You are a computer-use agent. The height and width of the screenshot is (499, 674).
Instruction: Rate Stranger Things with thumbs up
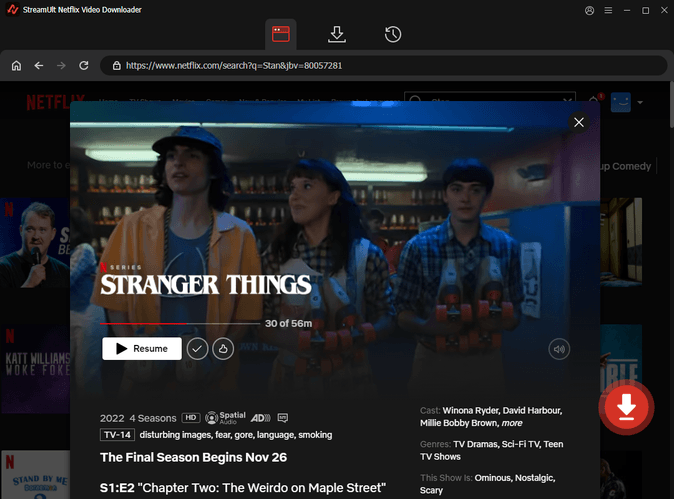(x=223, y=349)
